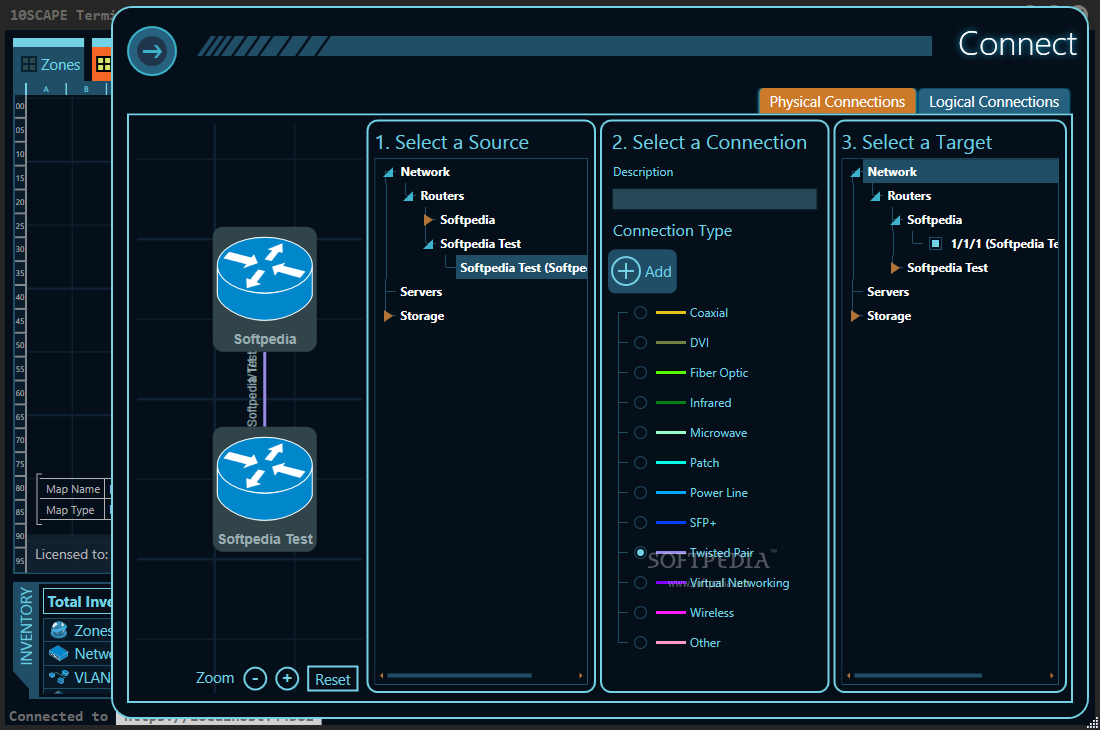Click the Map Name cell in background
This screenshot has height=730, width=1100.
[73, 489]
